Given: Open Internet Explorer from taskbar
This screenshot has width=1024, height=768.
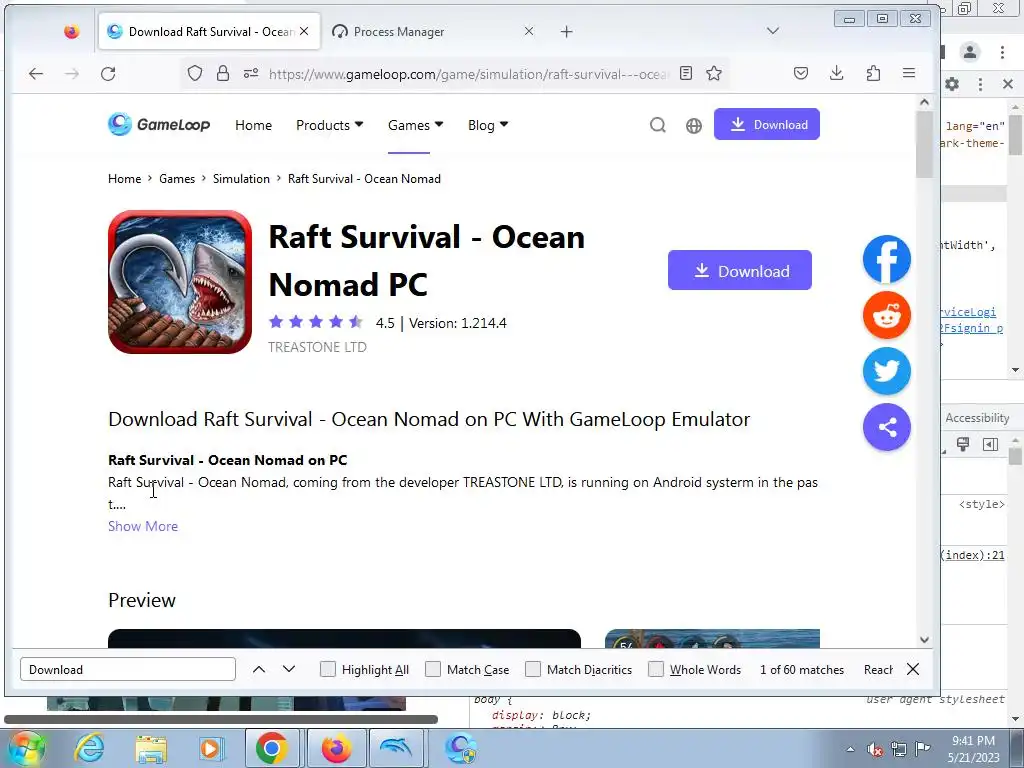Looking at the screenshot, I should (89, 748).
